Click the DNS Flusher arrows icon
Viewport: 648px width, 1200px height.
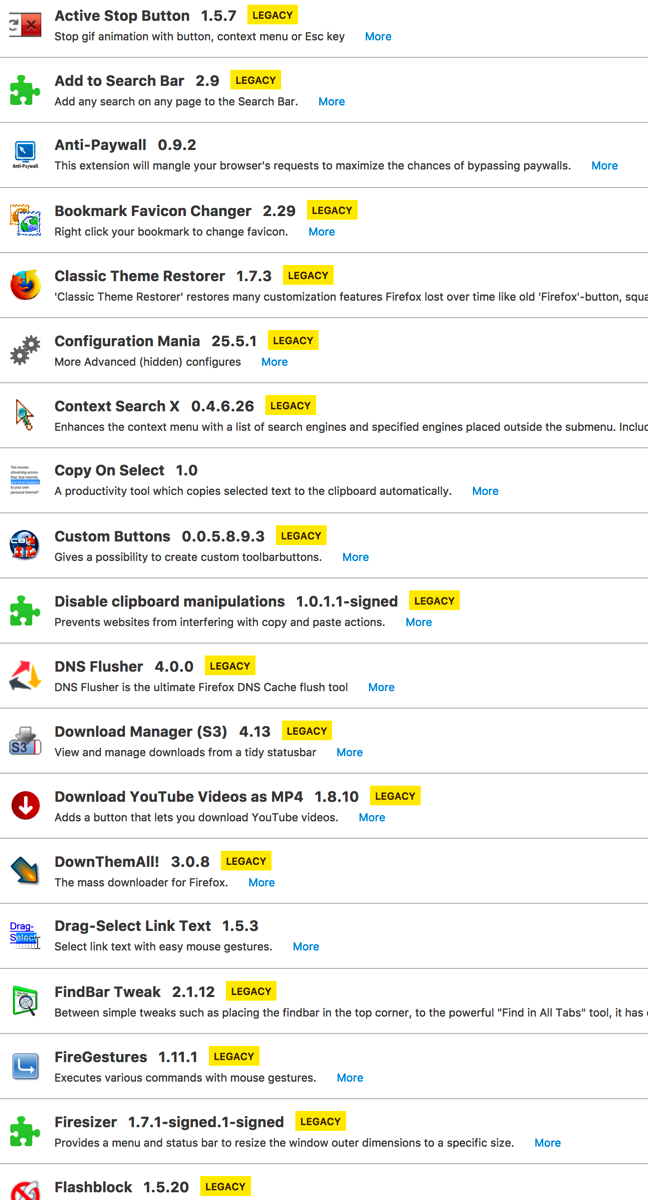[24, 676]
